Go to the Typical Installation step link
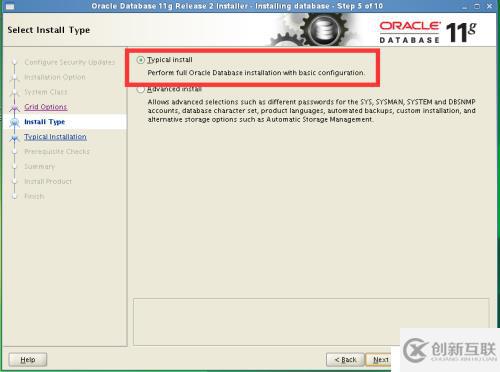Viewport: 500px width, 372px height. coord(55,137)
